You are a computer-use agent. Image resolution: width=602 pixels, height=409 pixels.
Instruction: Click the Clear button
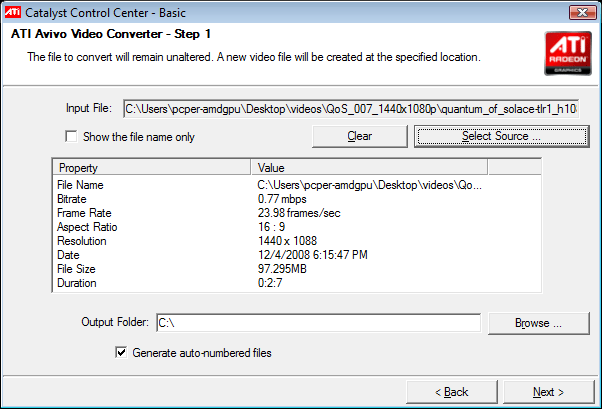tap(360, 136)
